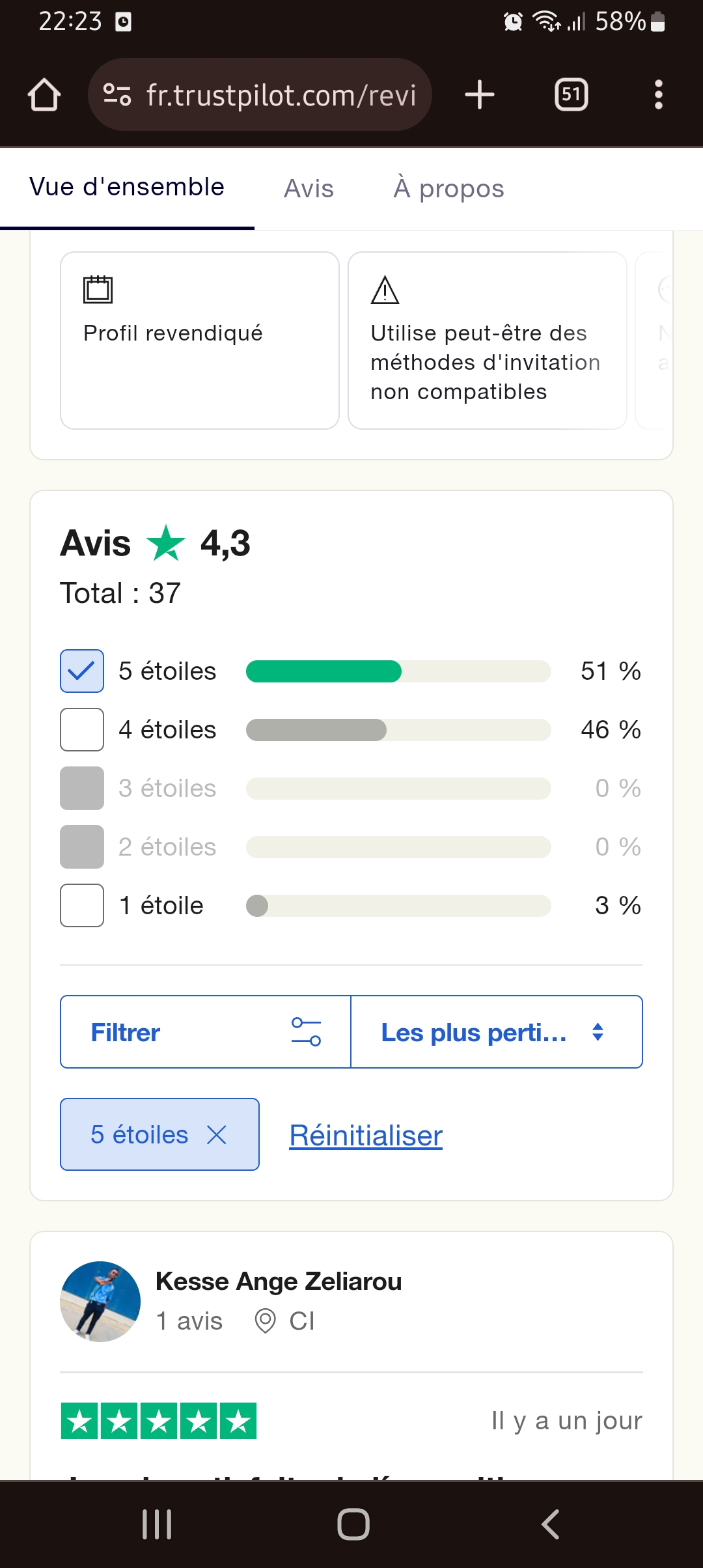Open the Filtrer options
This screenshot has width=703, height=1568.
[206, 1032]
